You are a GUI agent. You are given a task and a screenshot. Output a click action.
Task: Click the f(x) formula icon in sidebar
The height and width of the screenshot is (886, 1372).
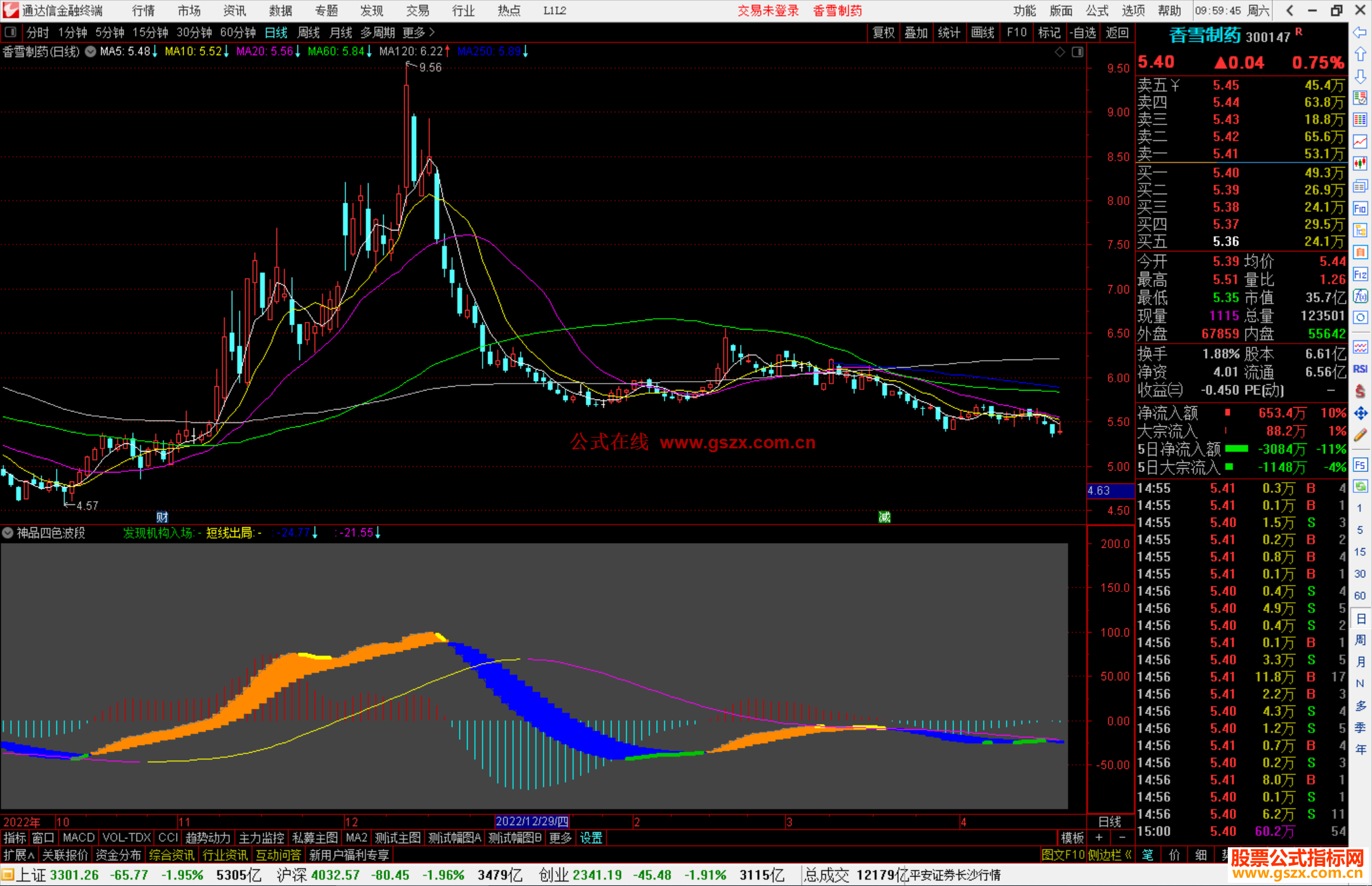[1360, 296]
